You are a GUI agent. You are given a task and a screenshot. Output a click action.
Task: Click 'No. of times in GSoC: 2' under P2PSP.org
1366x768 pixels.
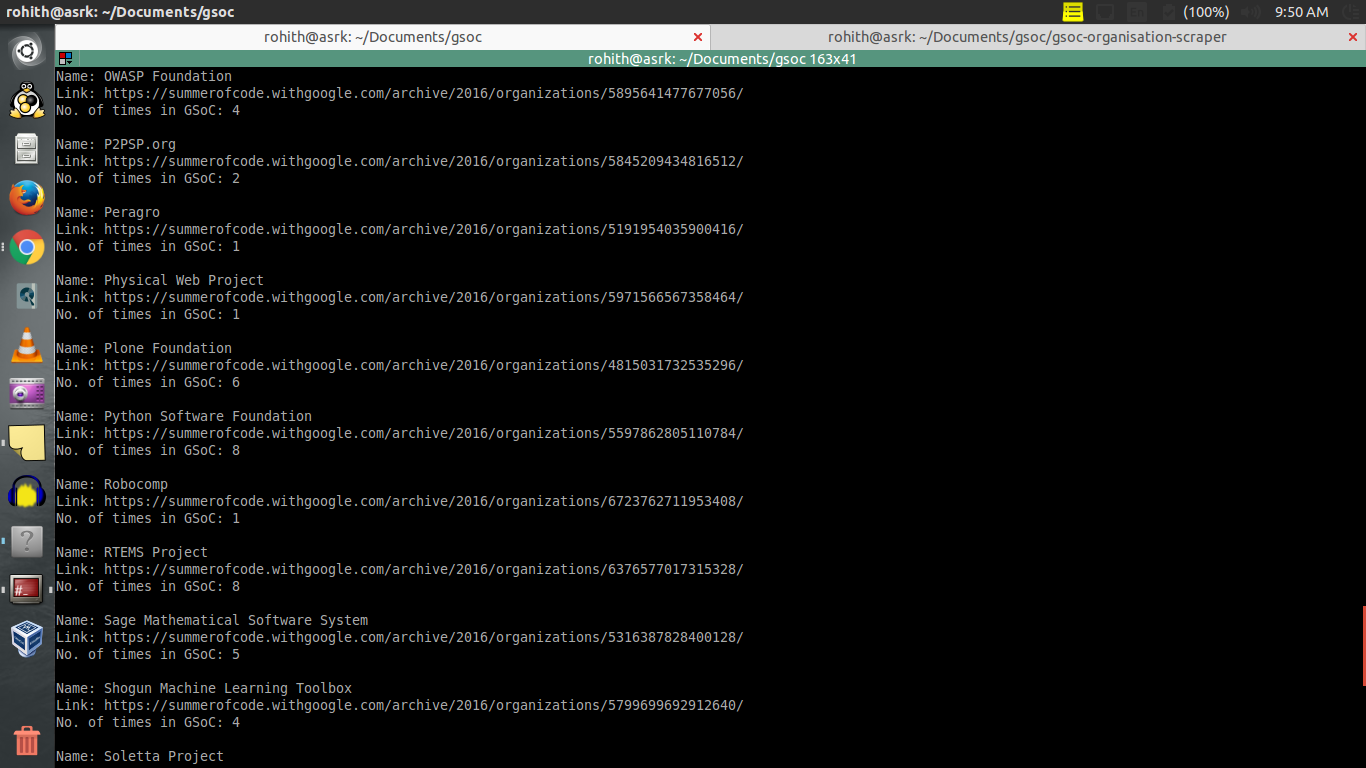[x=148, y=178]
